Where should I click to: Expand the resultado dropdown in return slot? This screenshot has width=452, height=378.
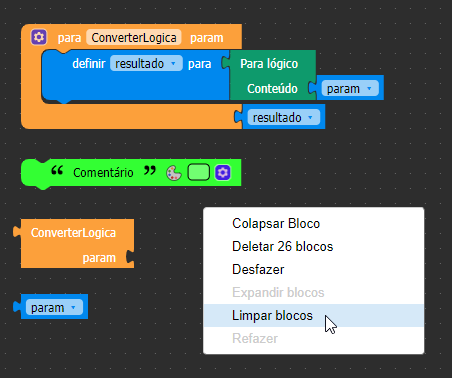pyautogui.click(x=284, y=117)
